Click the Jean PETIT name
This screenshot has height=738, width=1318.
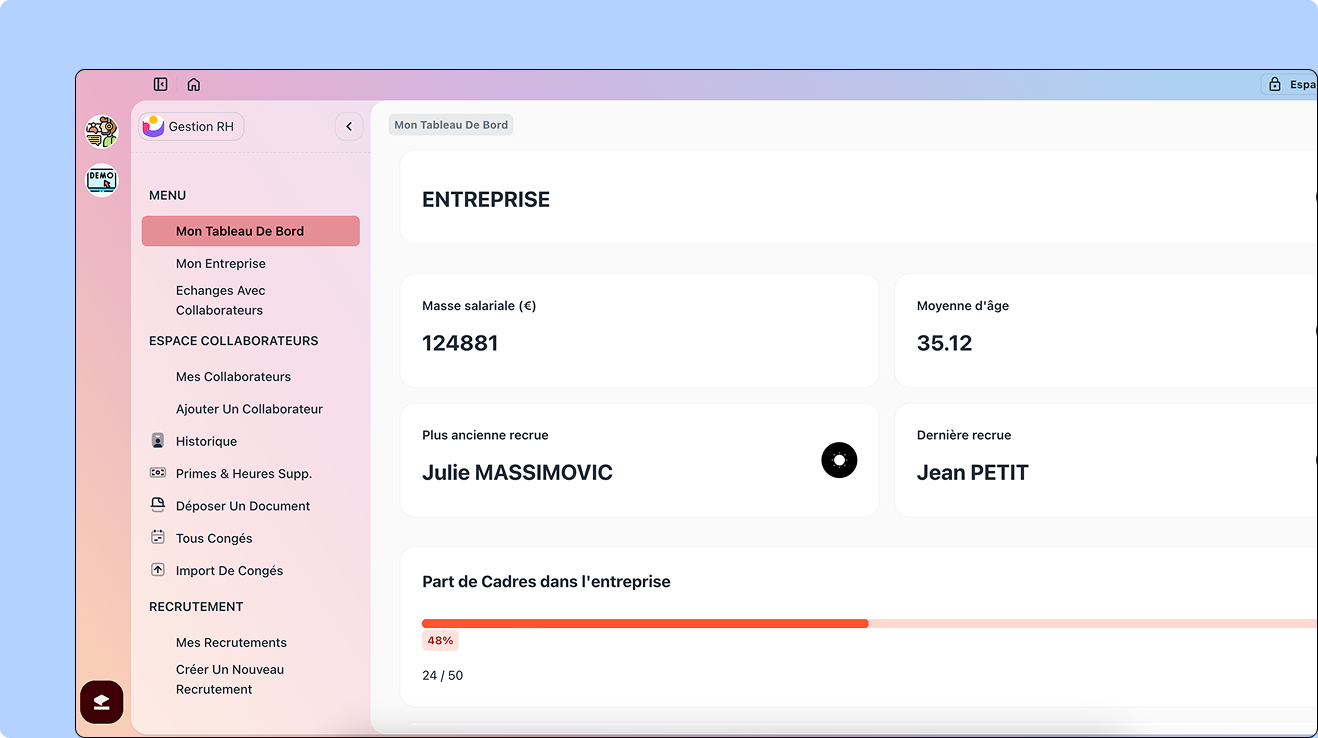coord(972,473)
